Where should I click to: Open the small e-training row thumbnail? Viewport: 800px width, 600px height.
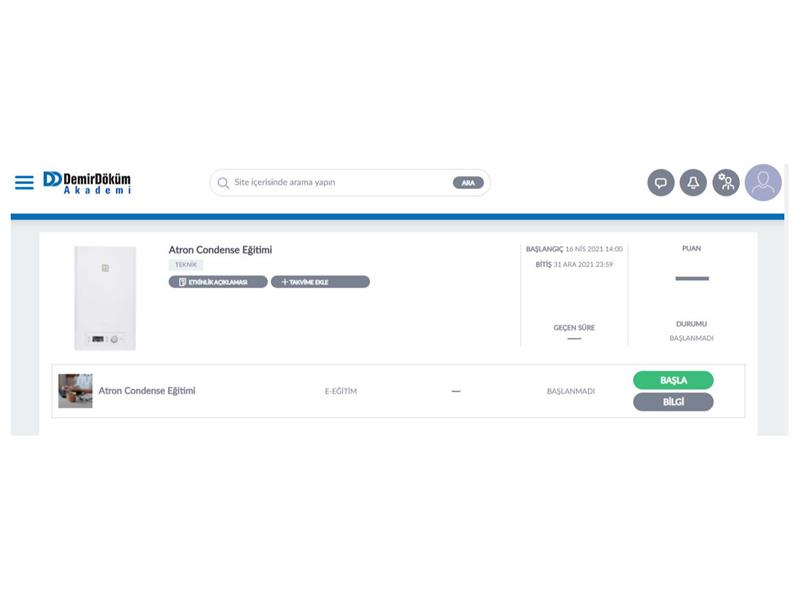point(75,391)
